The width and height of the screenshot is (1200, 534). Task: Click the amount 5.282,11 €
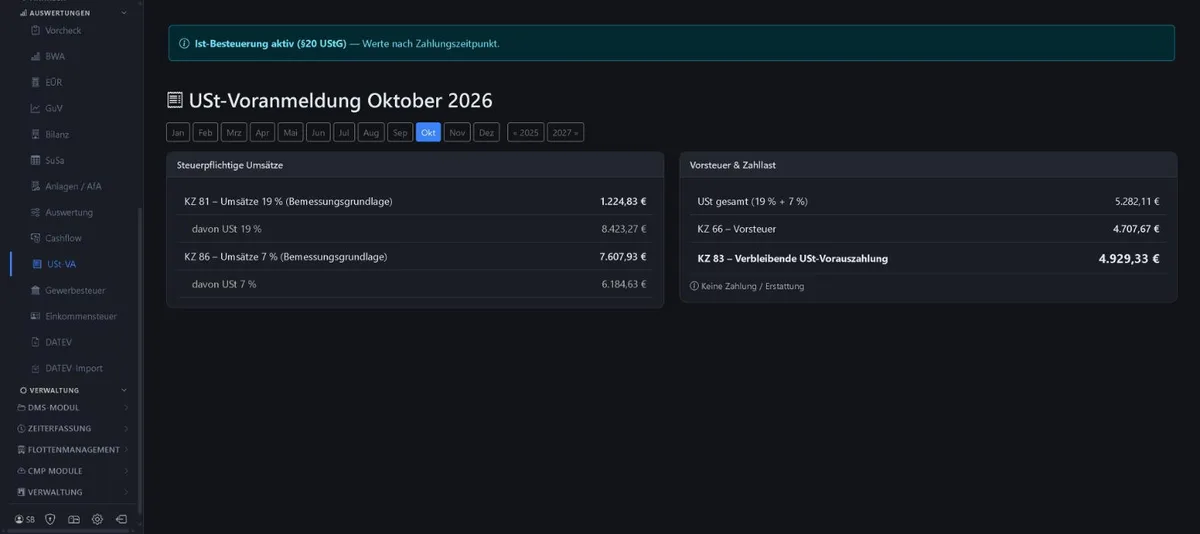1137,201
